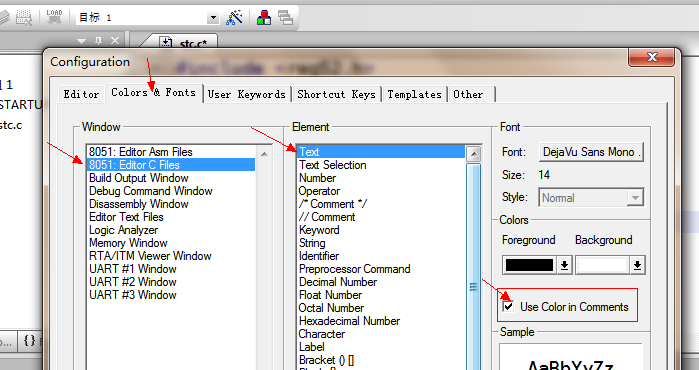The width and height of the screenshot is (699, 370).
Task: Select the Character element
Action: click(381, 334)
